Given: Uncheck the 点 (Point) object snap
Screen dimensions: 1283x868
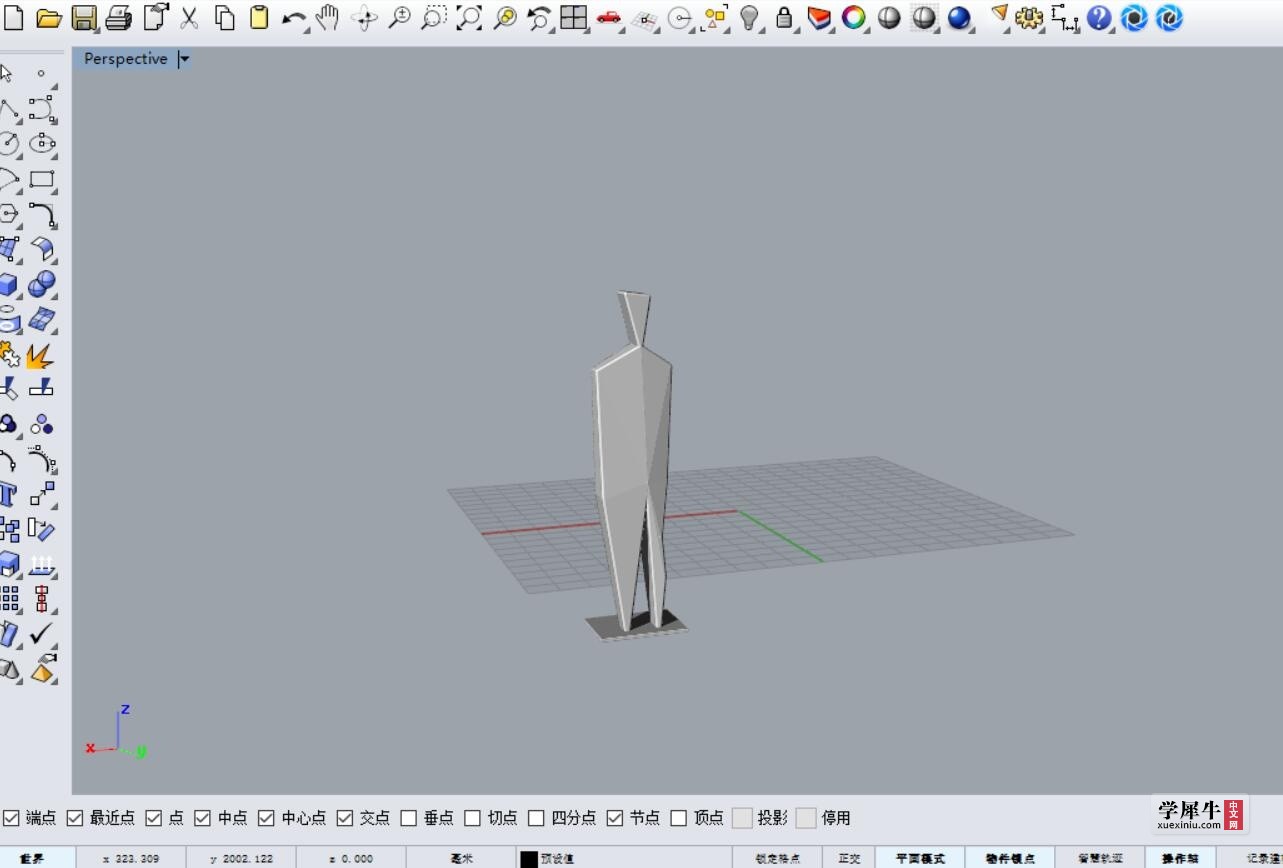Looking at the screenshot, I should click(x=153, y=818).
